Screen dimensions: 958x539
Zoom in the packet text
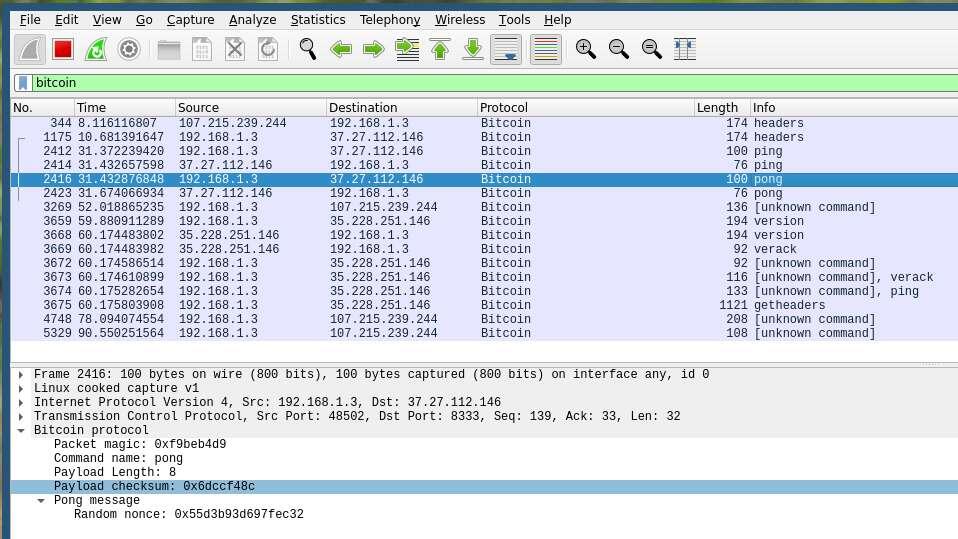[x=585, y=50]
